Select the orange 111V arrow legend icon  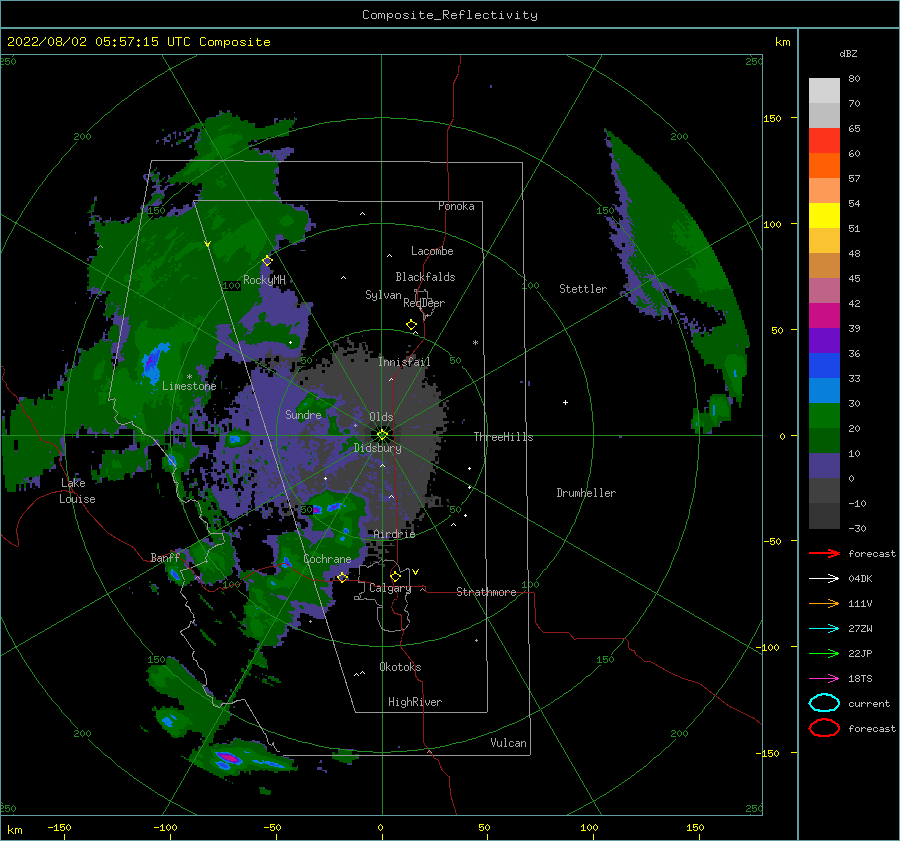click(x=824, y=603)
